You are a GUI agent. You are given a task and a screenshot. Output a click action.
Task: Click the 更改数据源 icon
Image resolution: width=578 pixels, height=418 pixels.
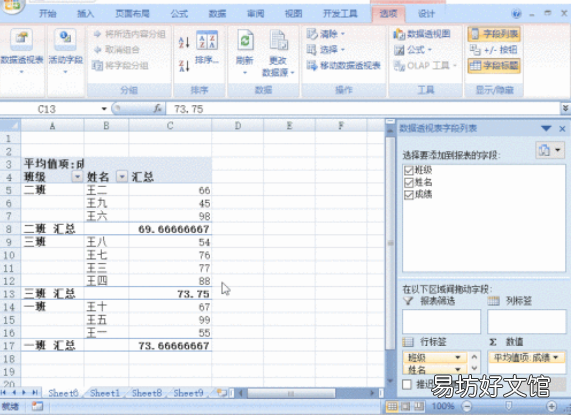click(278, 41)
